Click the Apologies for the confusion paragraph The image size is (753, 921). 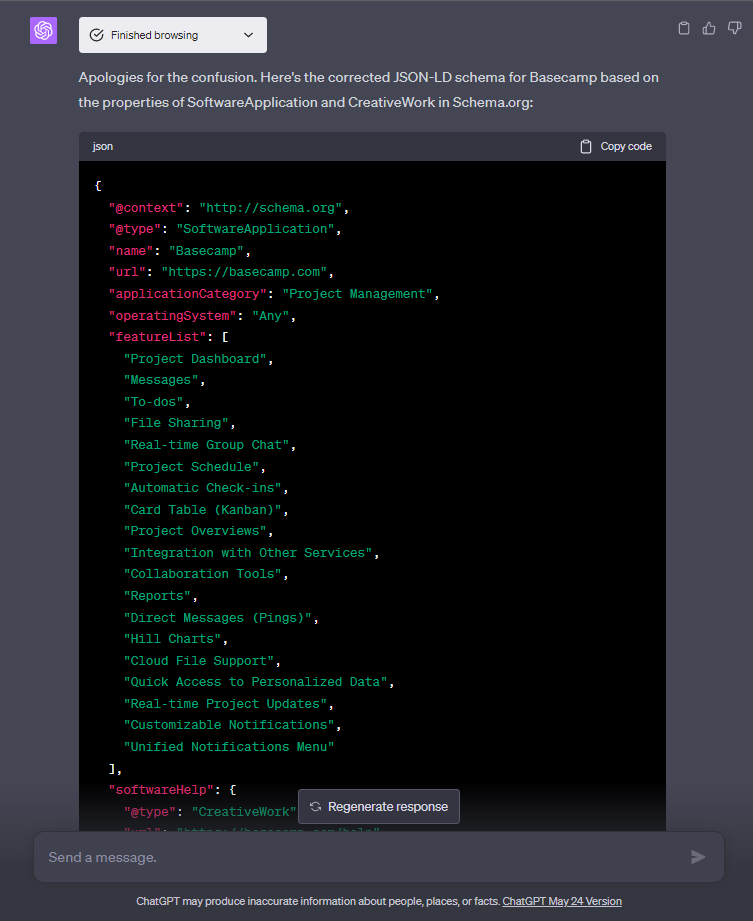tap(369, 90)
